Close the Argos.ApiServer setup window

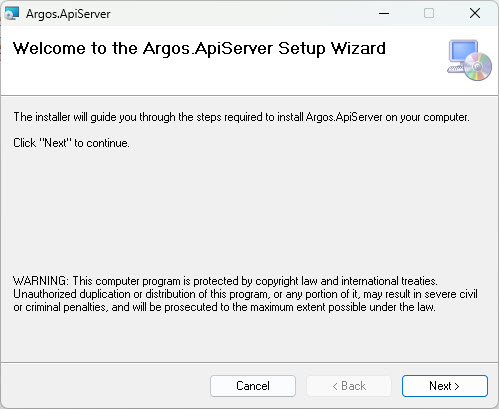pyautogui.click(x=475, y=14)
